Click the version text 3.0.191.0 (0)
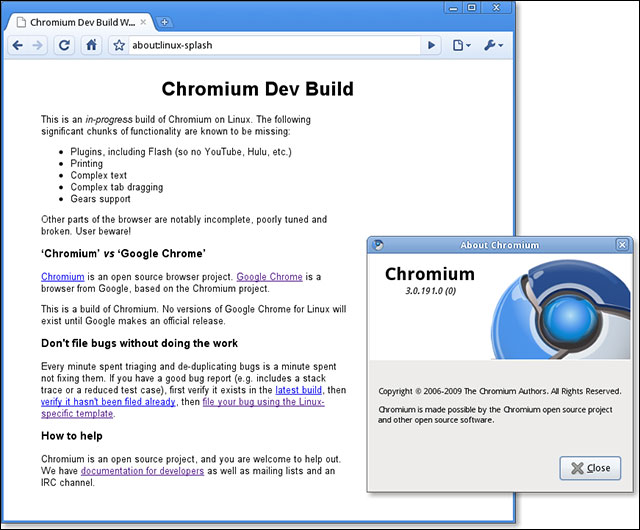Viewport: 640px width, 530px height. pos(430,291)
